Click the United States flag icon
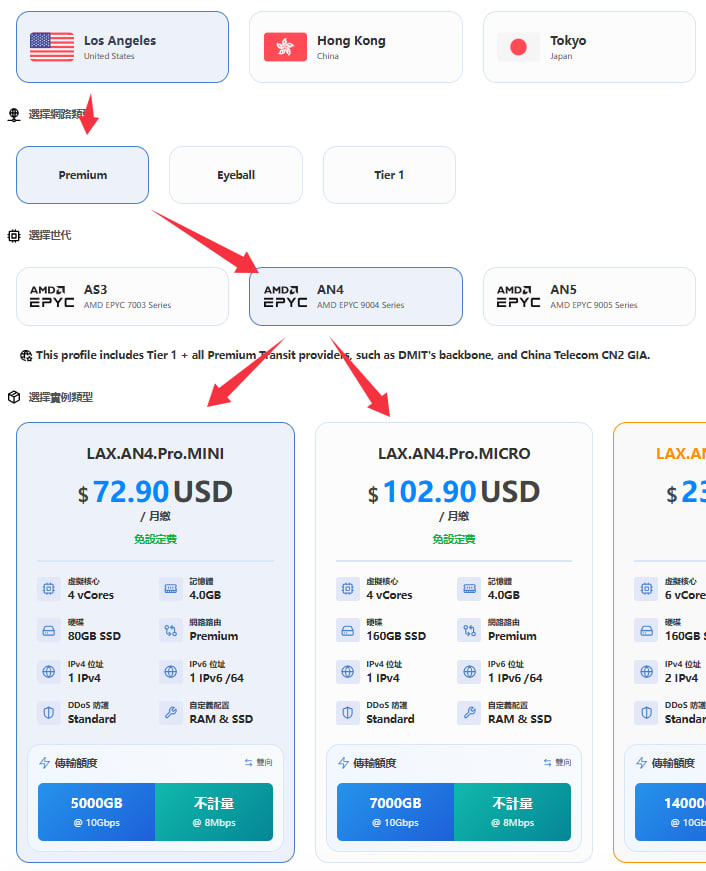Viewport: 706px width, 871px height. click(x=52, y=47)
